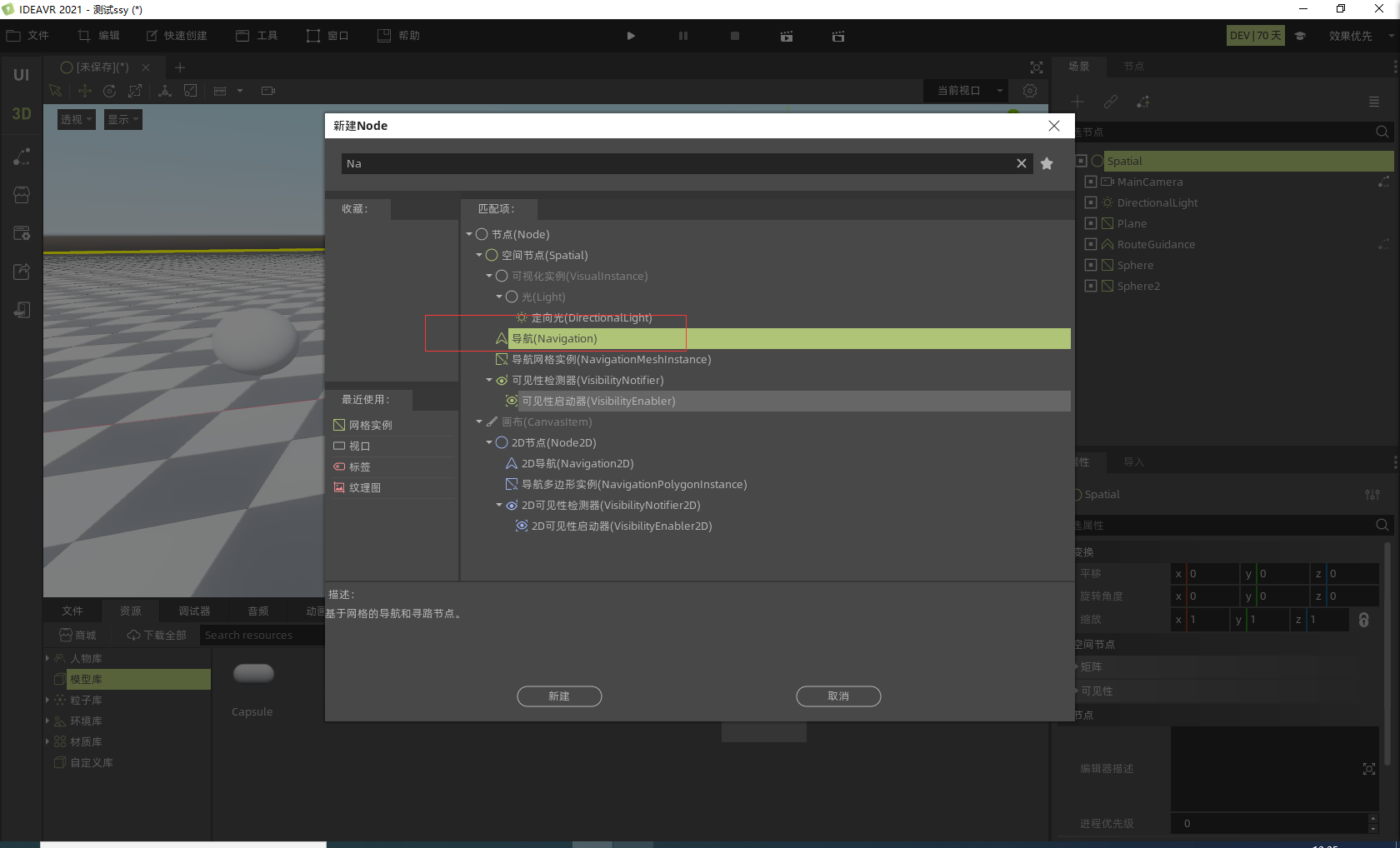Screen dimensions: 1400x848
Task: Open the 编辑 menu
Action: click(x=99, y=36)
